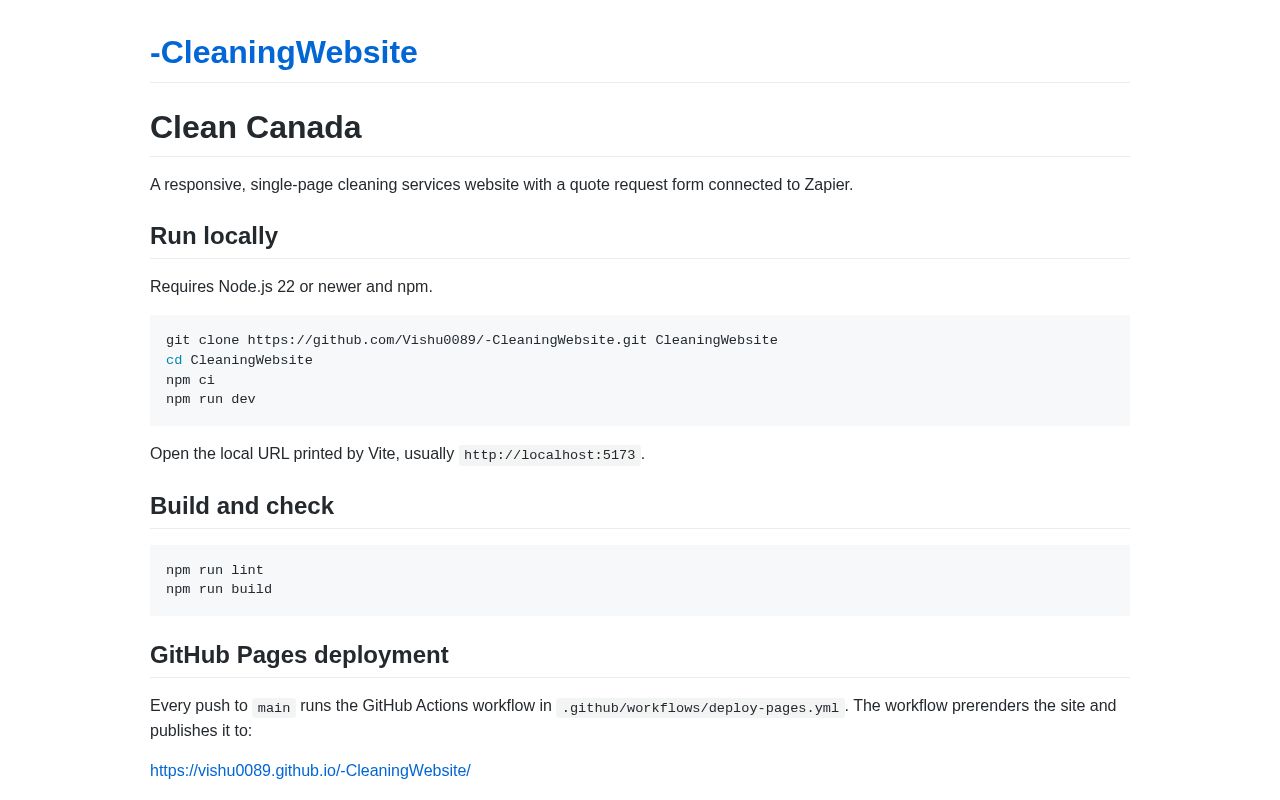This screenshot has height=800, width=1280.
Task: Click the npm run dev command line
Action: (211, 400)
